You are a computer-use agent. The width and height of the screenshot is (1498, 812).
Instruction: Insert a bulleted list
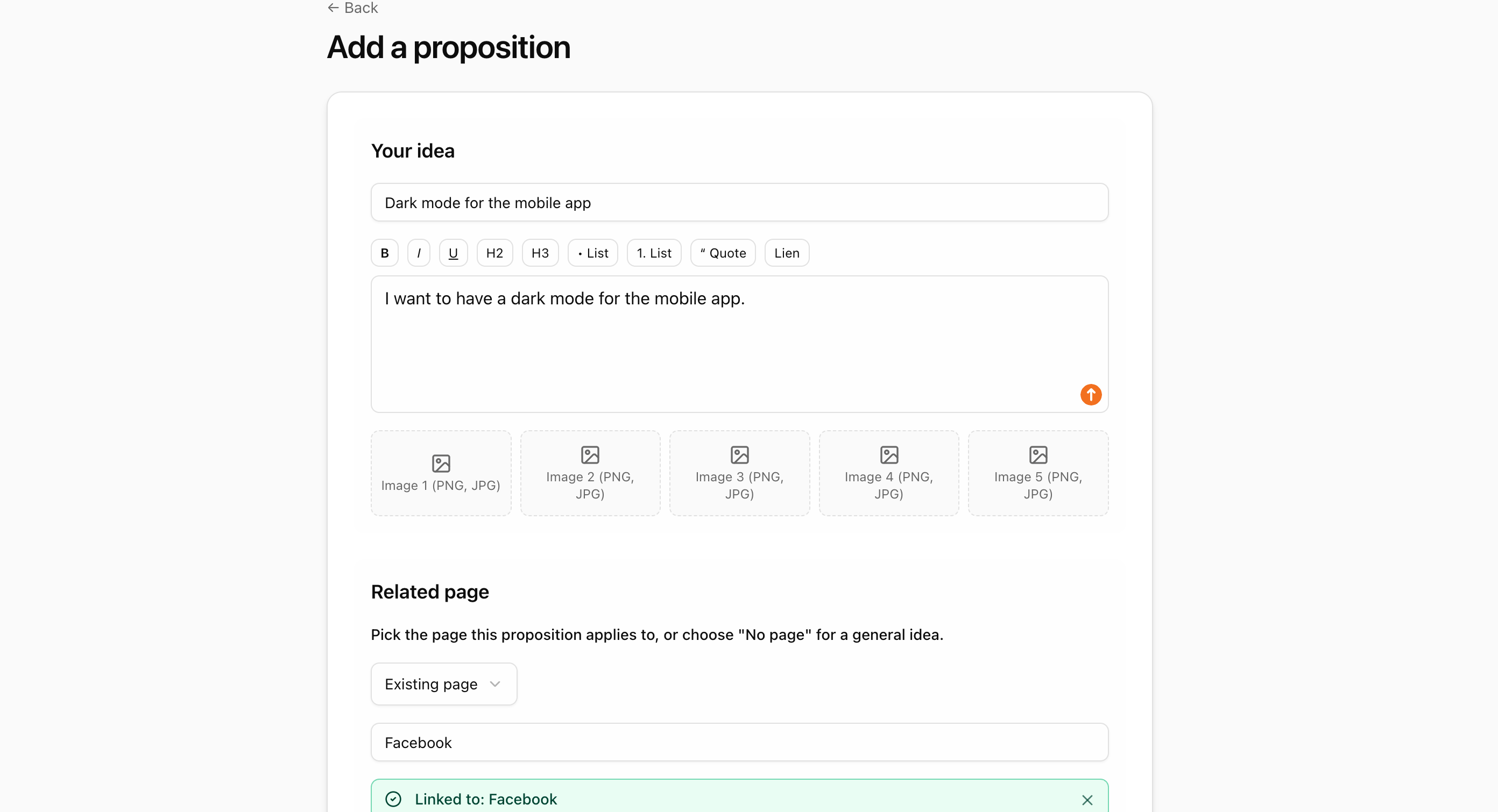[x=592, y=252]
